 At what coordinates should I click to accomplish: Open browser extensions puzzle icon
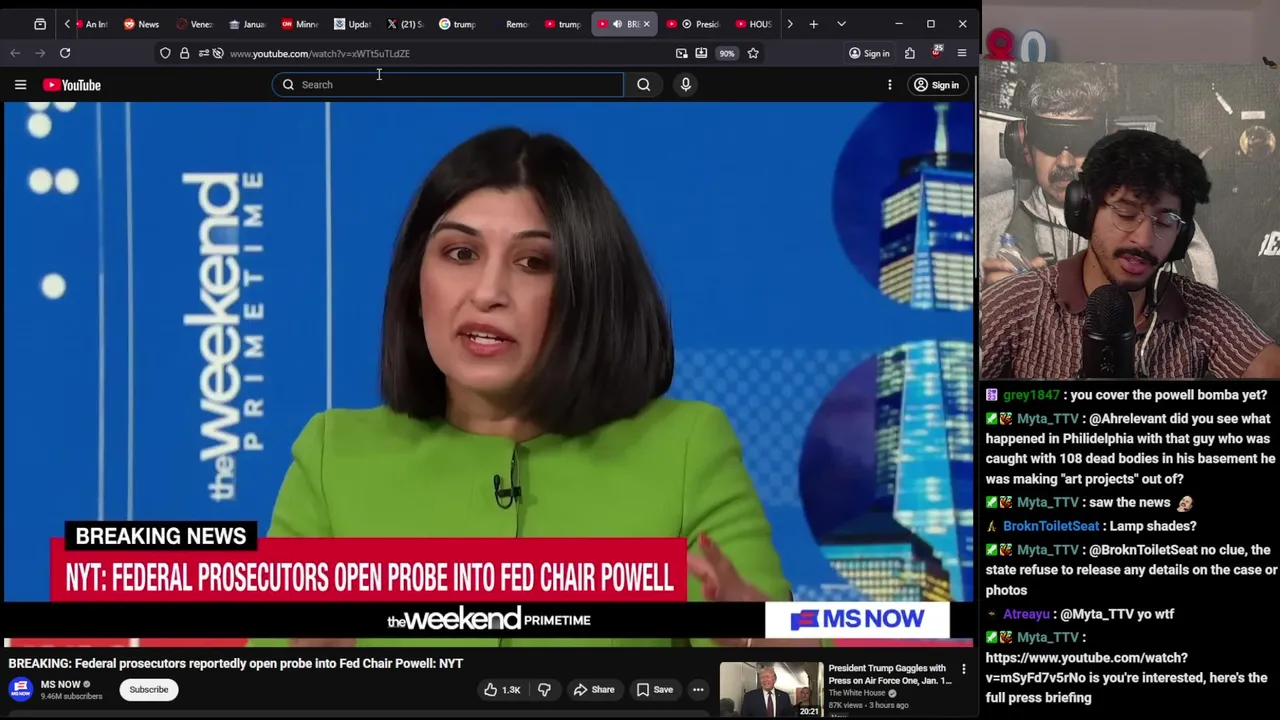910,53
